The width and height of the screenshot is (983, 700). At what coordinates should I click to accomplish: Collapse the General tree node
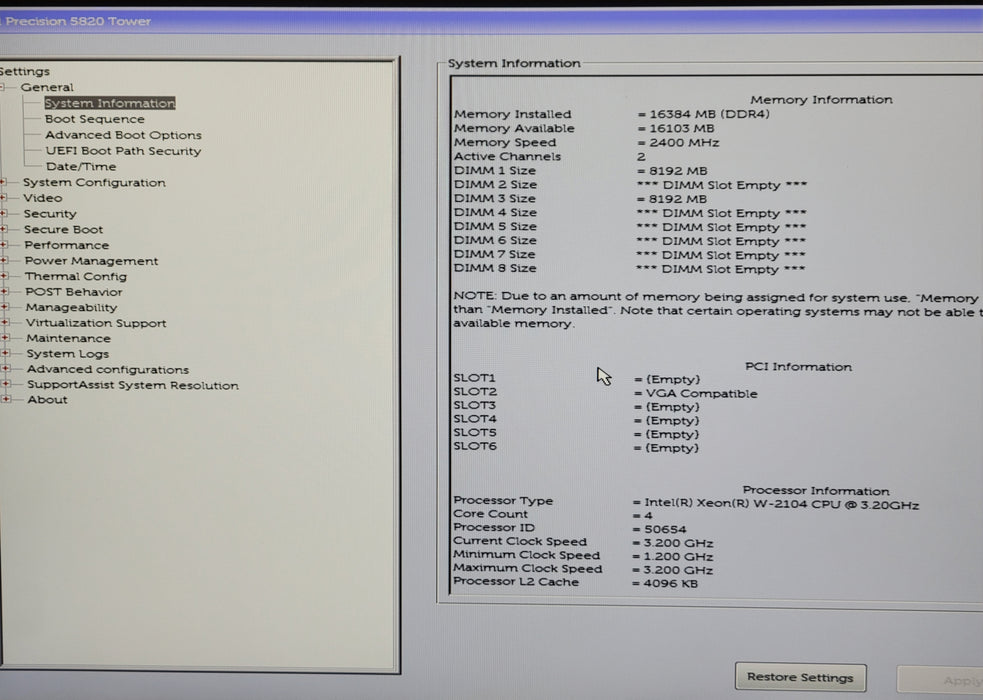[x=3, y=88]
